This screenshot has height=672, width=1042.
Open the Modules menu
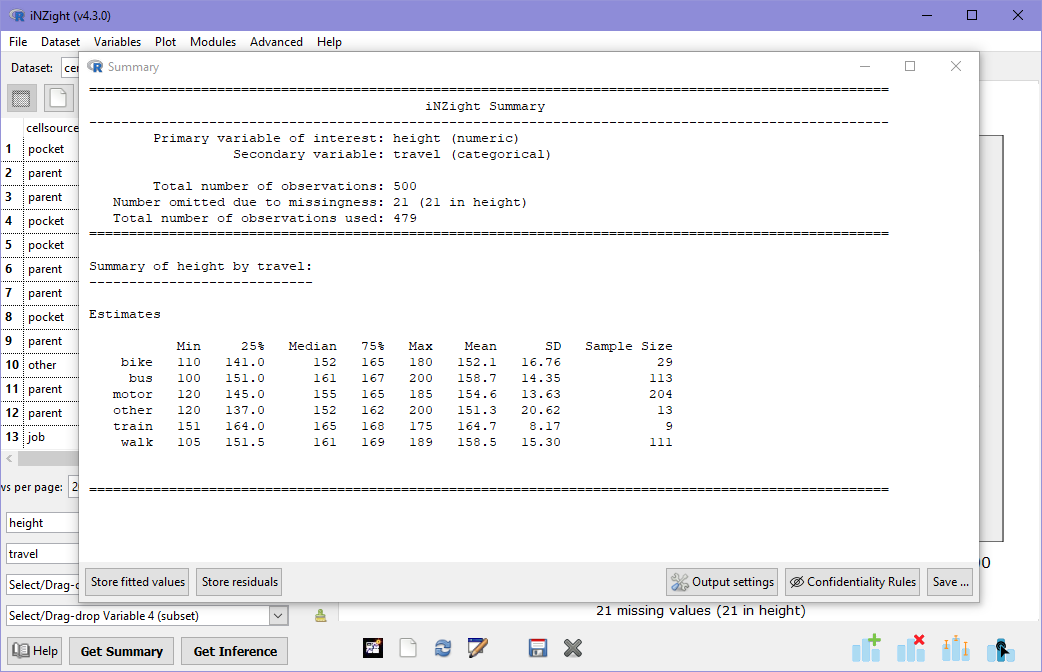213,42
